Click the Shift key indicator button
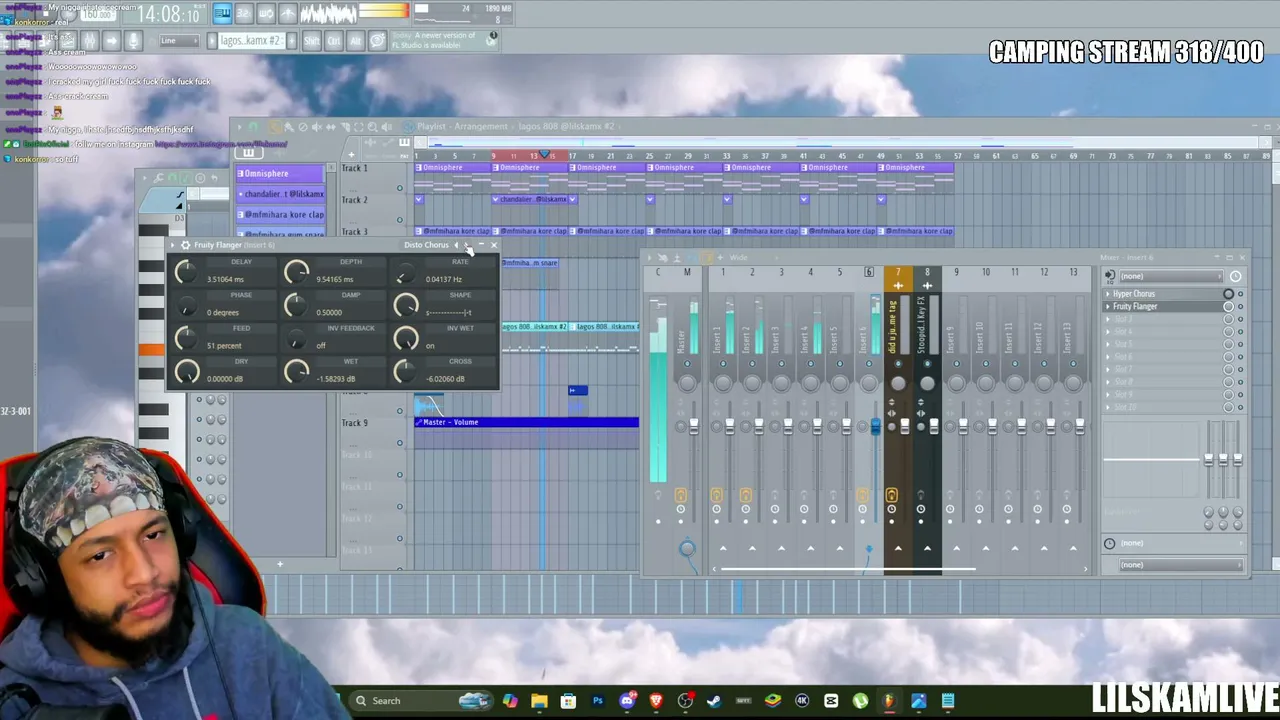 pos(312,40)
